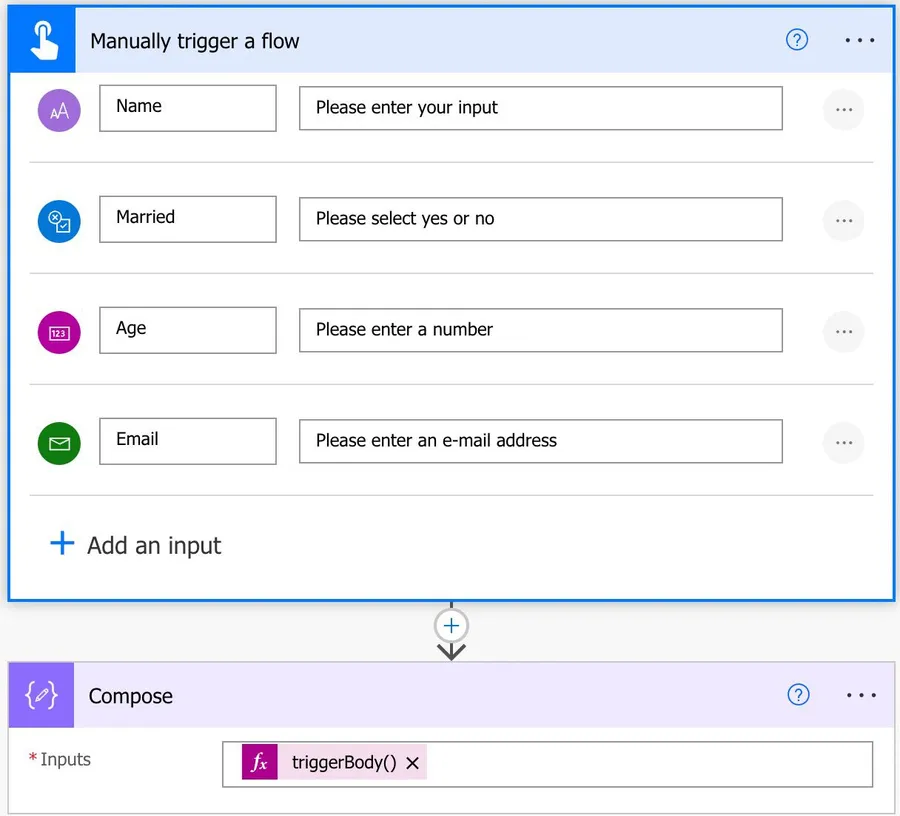
Task: Open options menu for the Married input
Action: [843, 220]
